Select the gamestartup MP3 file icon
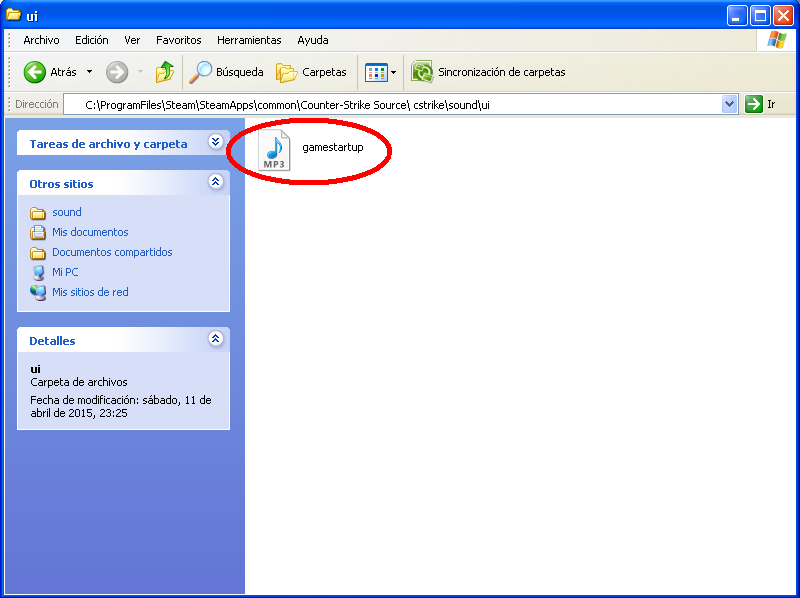Screen dimensions: 800x598 click(x=274, y=150)
